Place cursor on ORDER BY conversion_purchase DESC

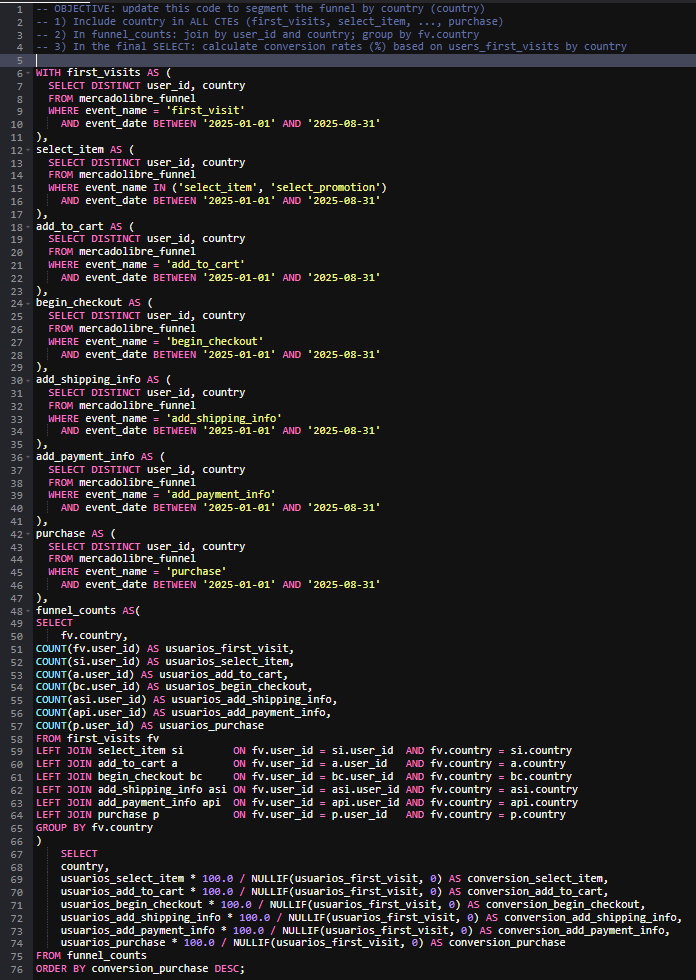tap(139, 968)
